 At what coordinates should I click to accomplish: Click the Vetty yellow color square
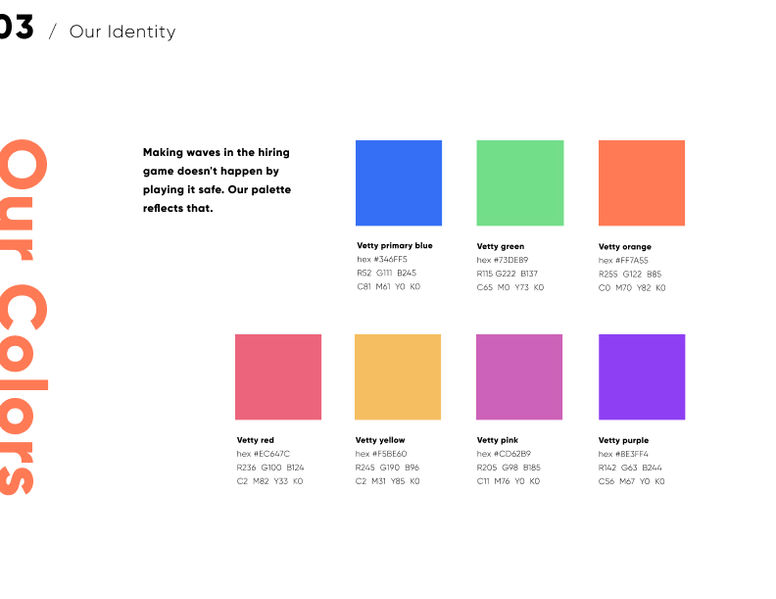[x=397, y=377]
